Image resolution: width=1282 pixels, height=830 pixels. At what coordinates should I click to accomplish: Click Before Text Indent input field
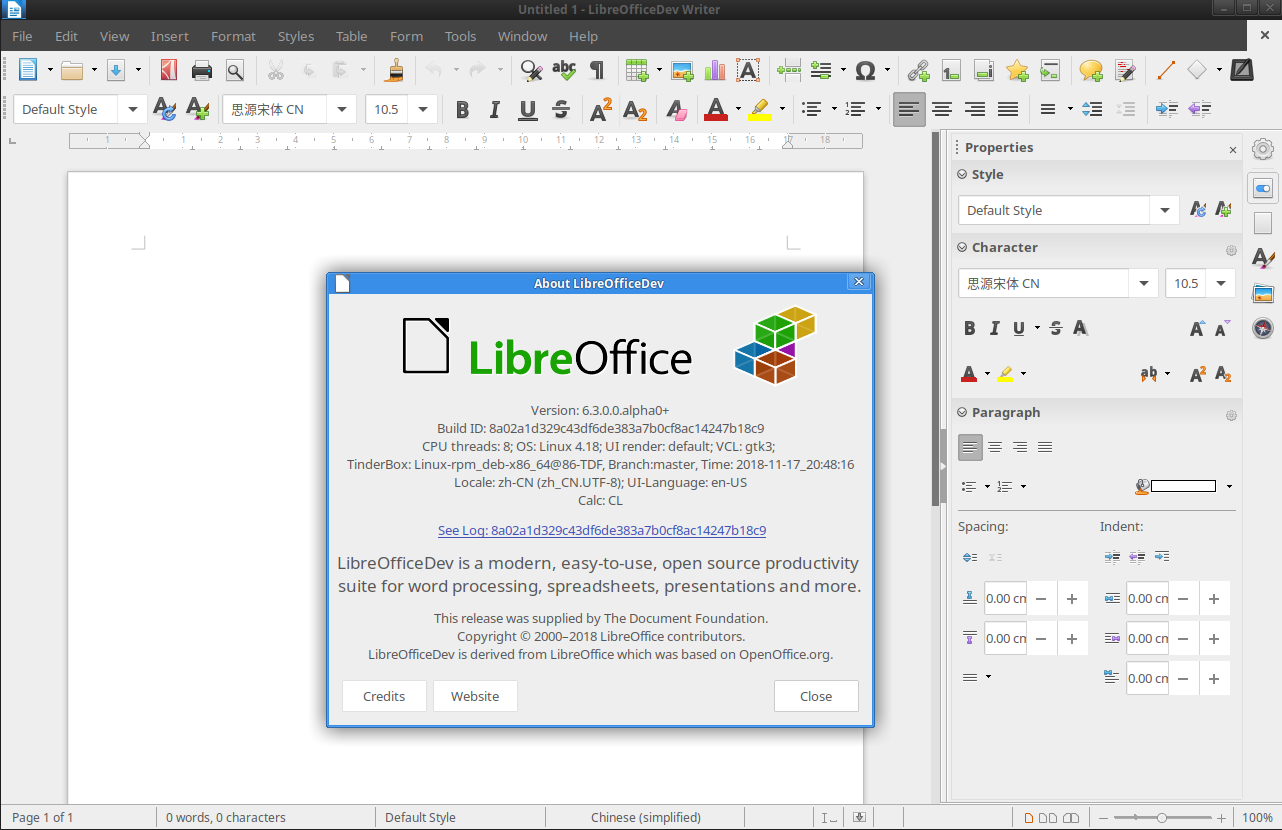click(1147, 599)
